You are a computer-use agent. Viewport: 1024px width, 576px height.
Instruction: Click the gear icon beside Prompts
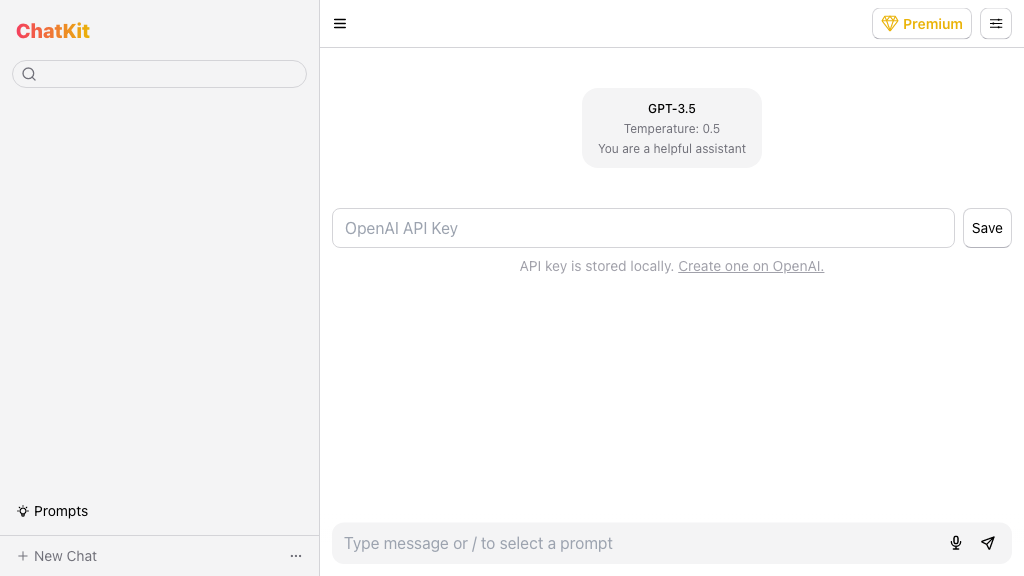click(22, 511)
